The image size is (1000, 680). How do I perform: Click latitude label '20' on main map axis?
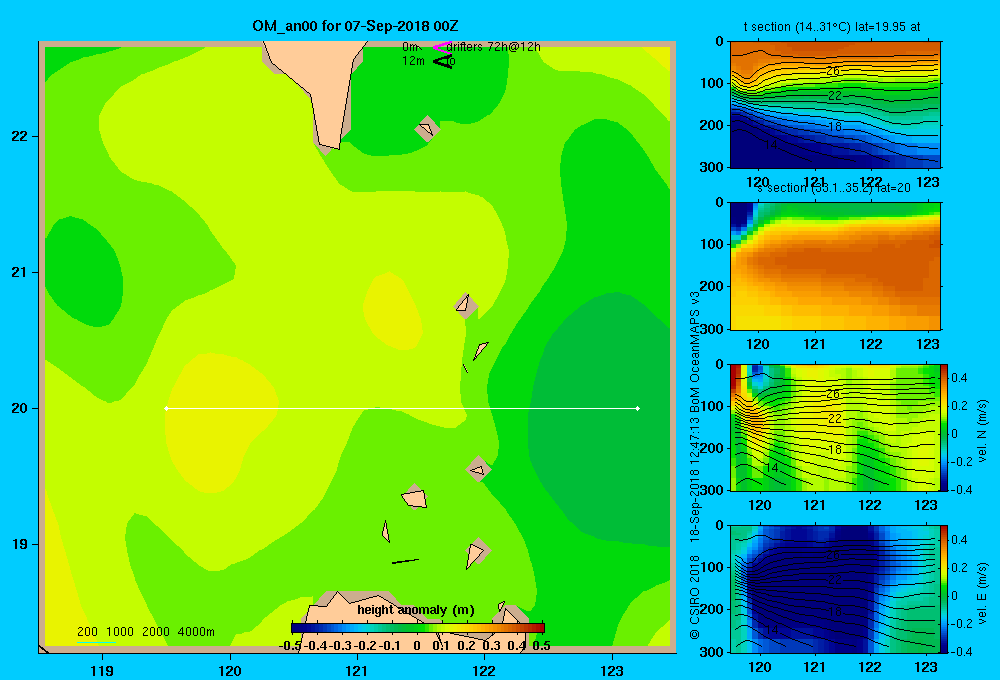click(x=19, y=408)
